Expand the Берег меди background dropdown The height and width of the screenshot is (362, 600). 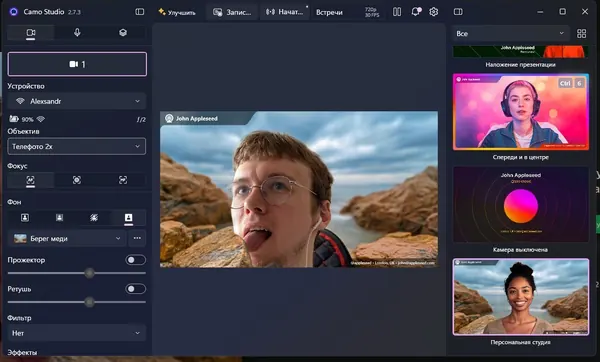[x=67, y=238]
